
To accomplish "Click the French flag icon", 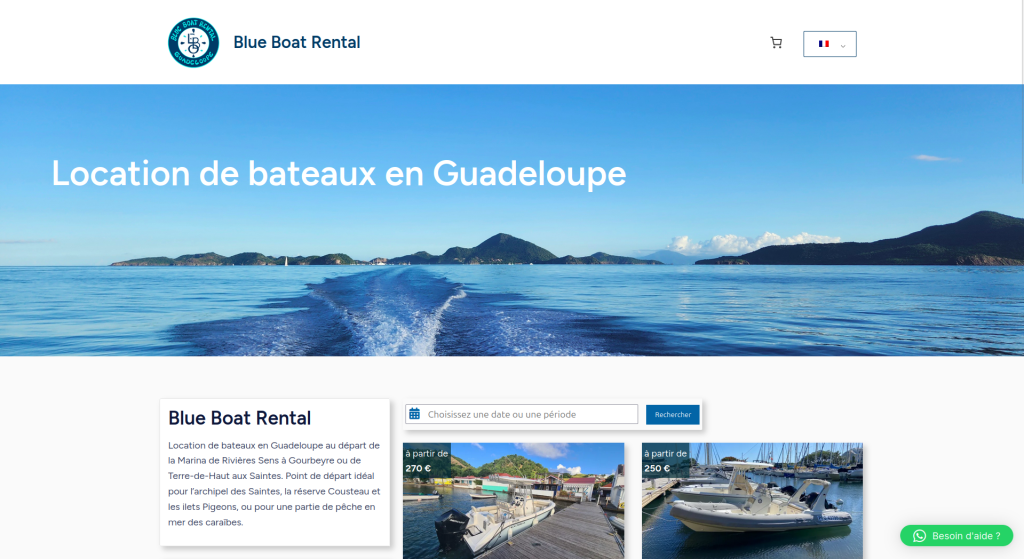I will click(x=823, y=44).
